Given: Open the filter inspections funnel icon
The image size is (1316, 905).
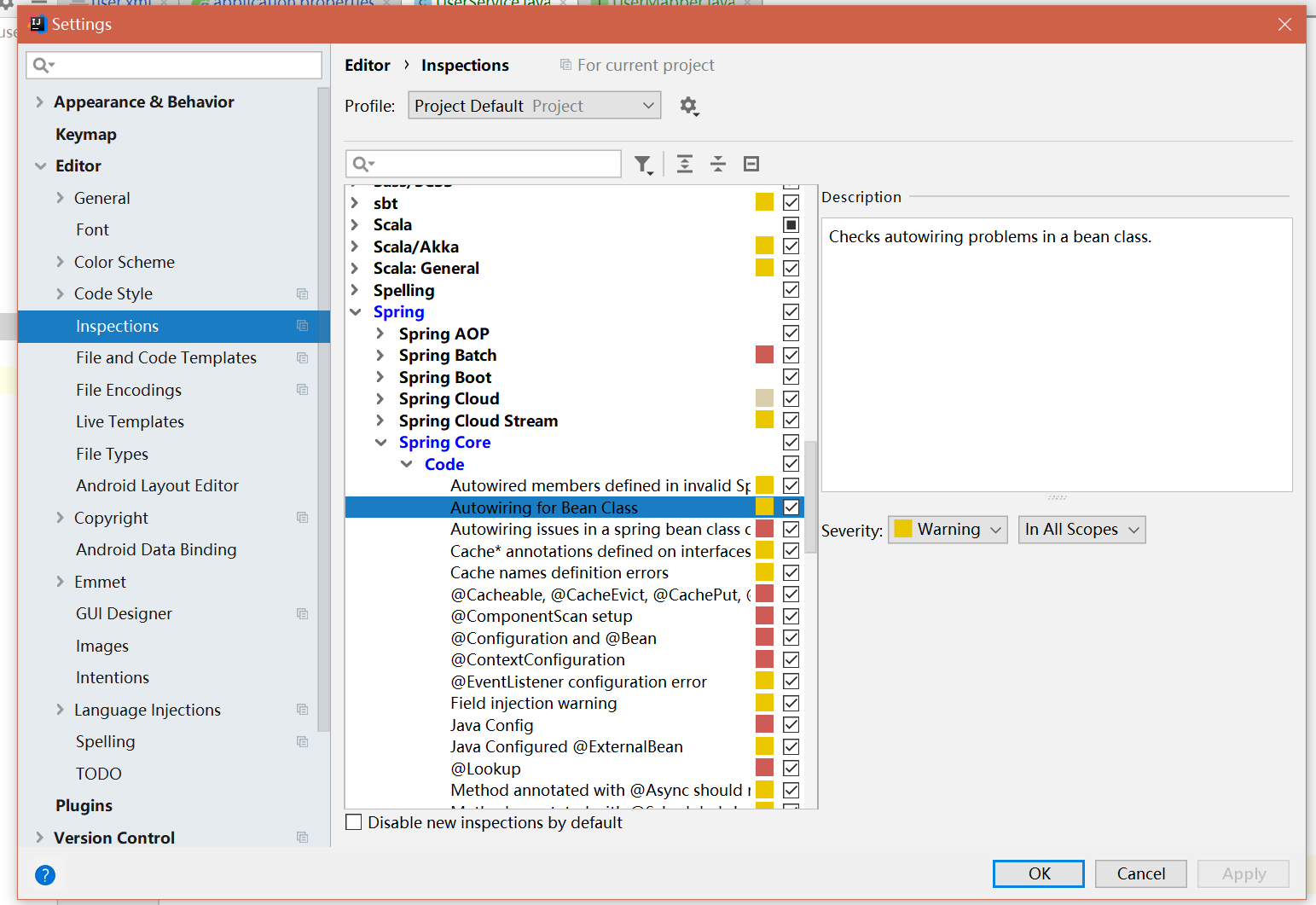Looking at the screenshot, I should click(x=643, y=165).
